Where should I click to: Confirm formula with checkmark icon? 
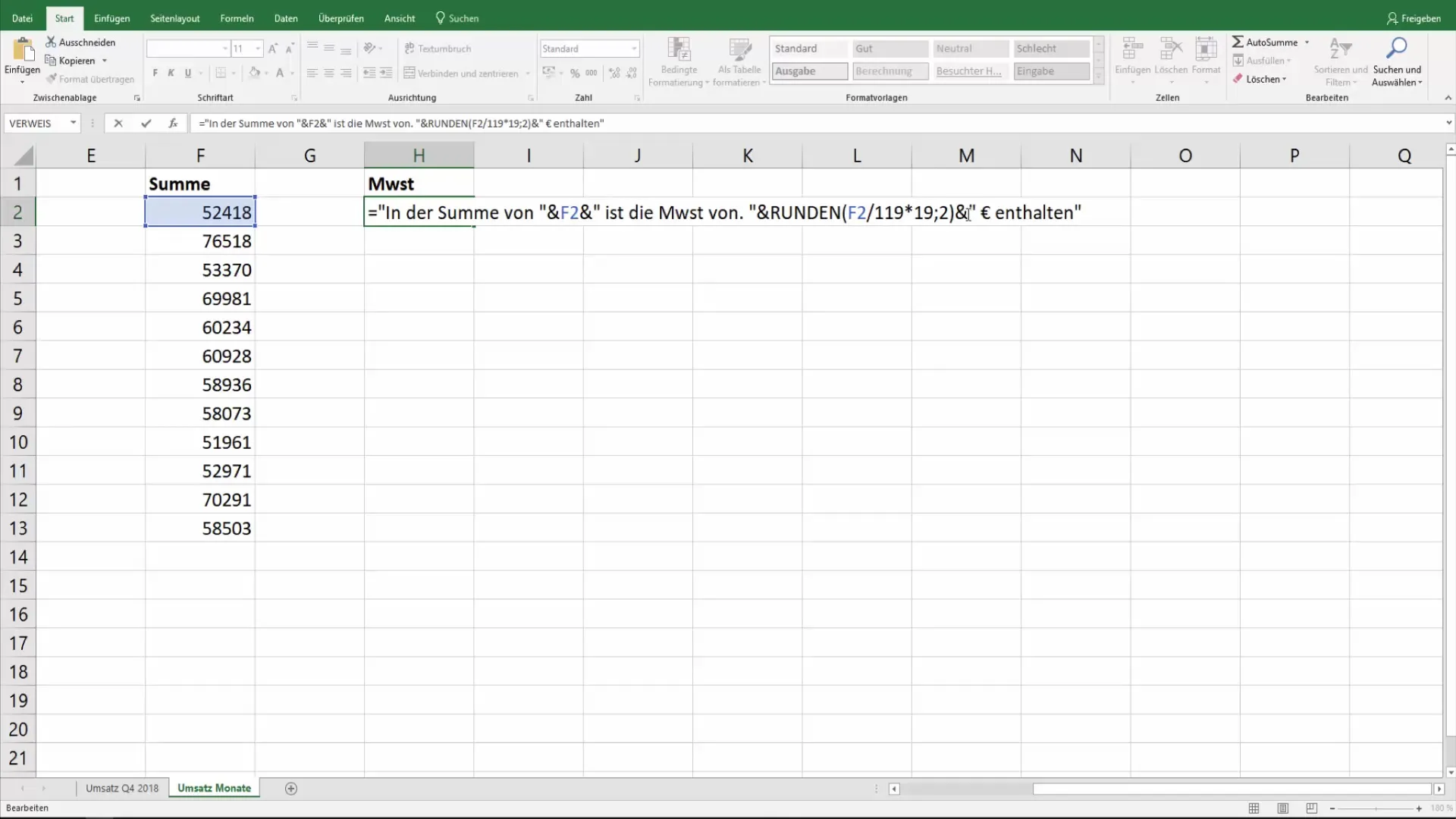(x=146, y=123)
